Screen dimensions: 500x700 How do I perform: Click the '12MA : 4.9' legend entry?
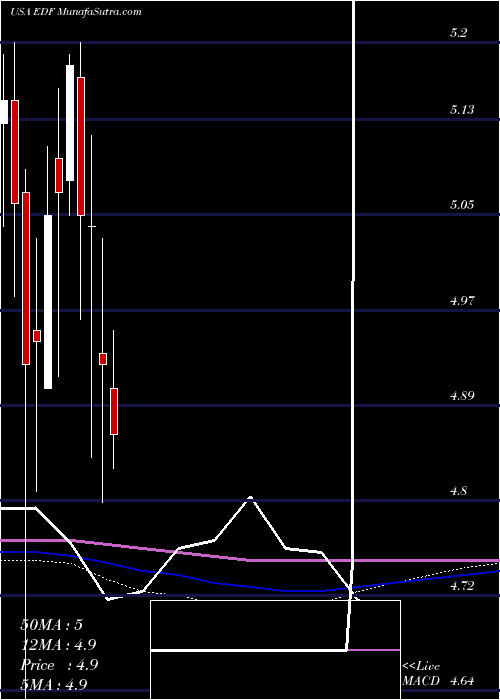click(x=59, y=645)
